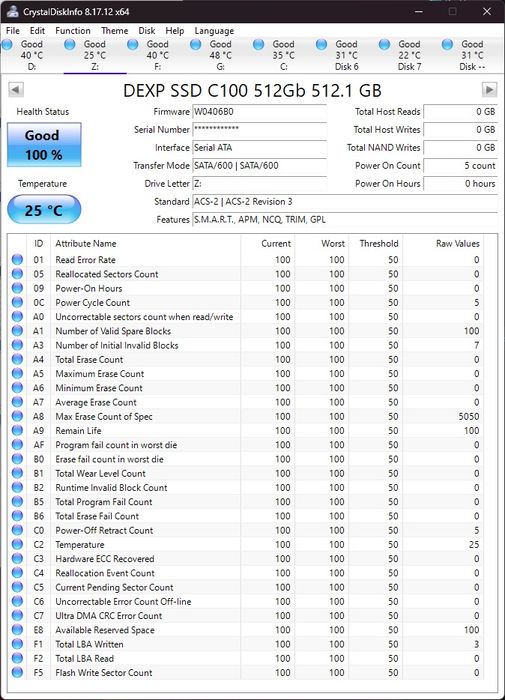
Task: Click the Worst column header
Action: tap(322, 243)
